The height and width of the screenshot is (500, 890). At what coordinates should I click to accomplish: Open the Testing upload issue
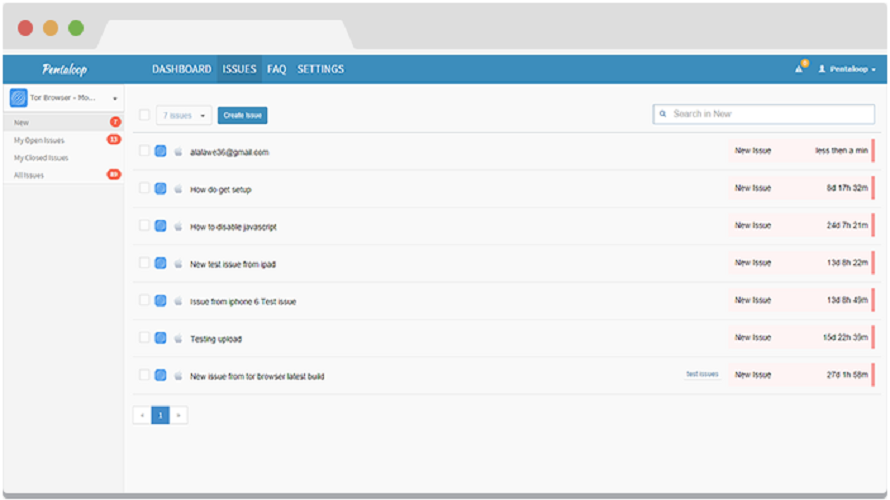[x=216, y=339]
